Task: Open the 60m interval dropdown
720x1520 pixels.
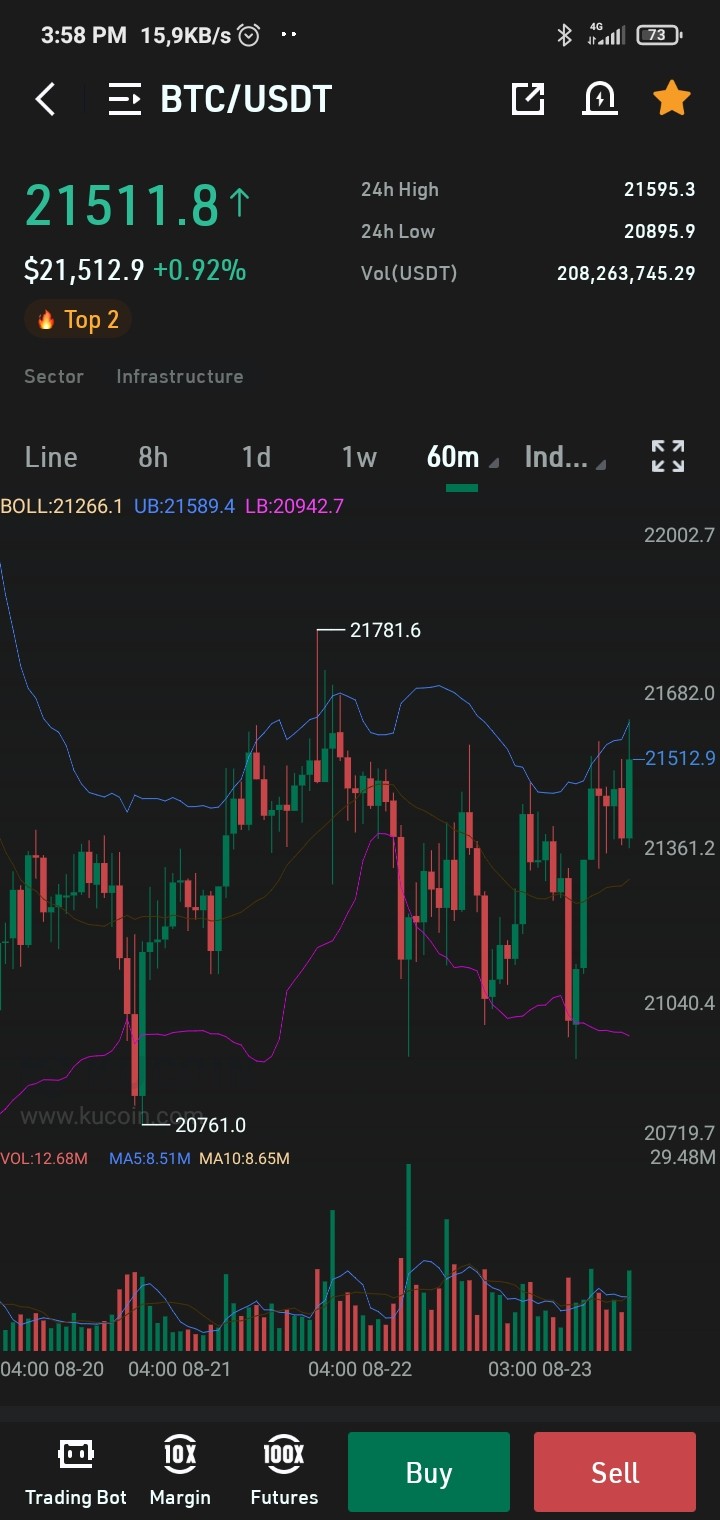Action: (461, 457)
